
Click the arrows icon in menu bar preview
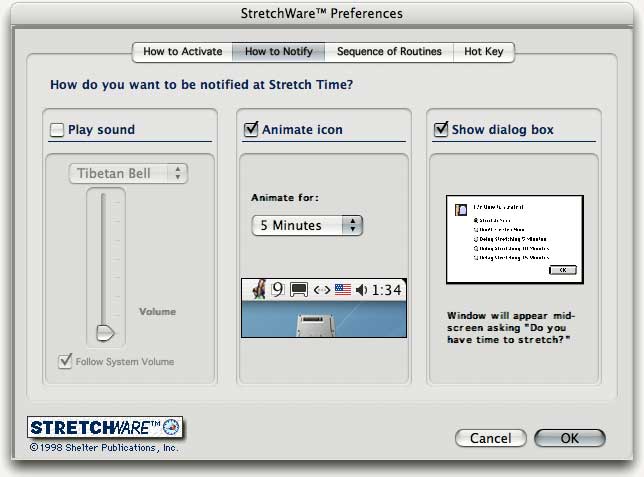322,290
